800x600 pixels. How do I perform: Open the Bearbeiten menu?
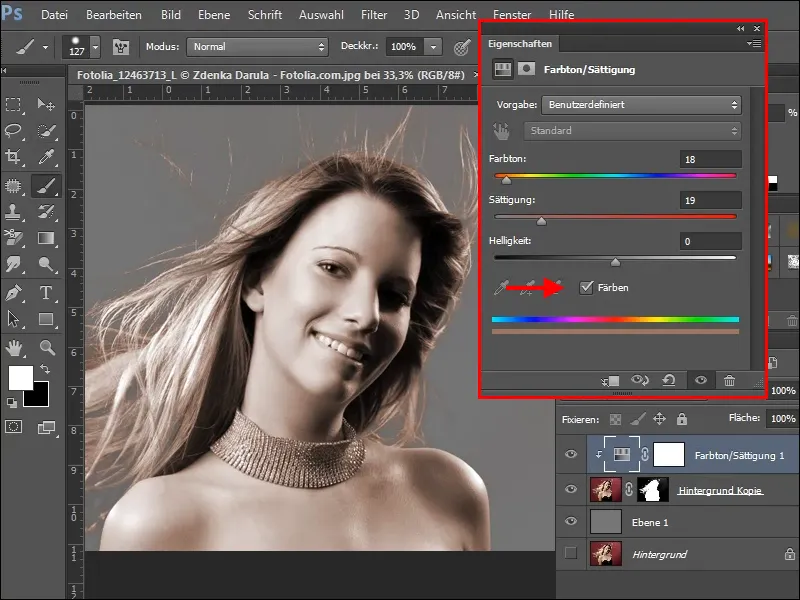[114, 15]
